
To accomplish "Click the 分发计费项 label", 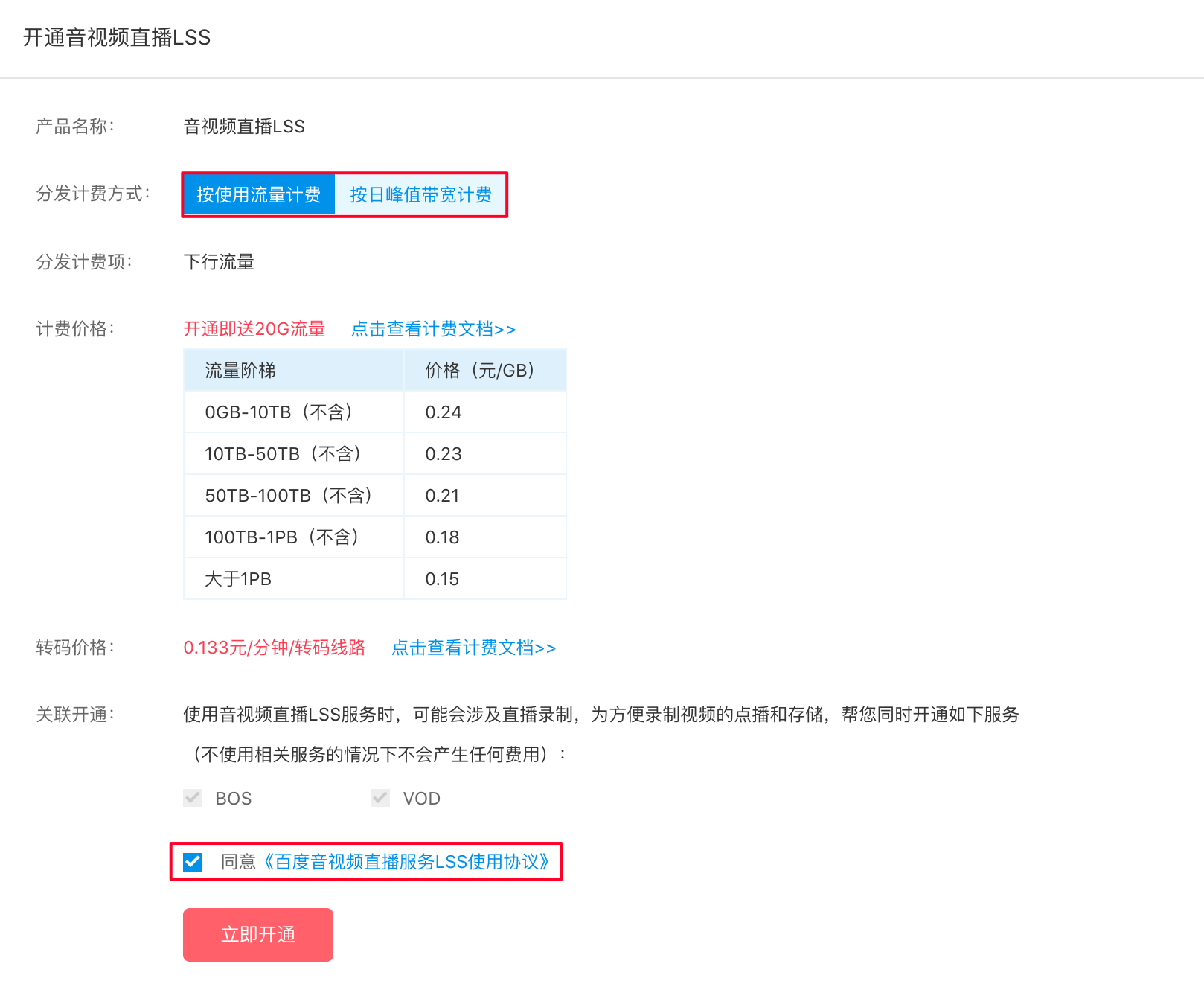I will point(84,262).
